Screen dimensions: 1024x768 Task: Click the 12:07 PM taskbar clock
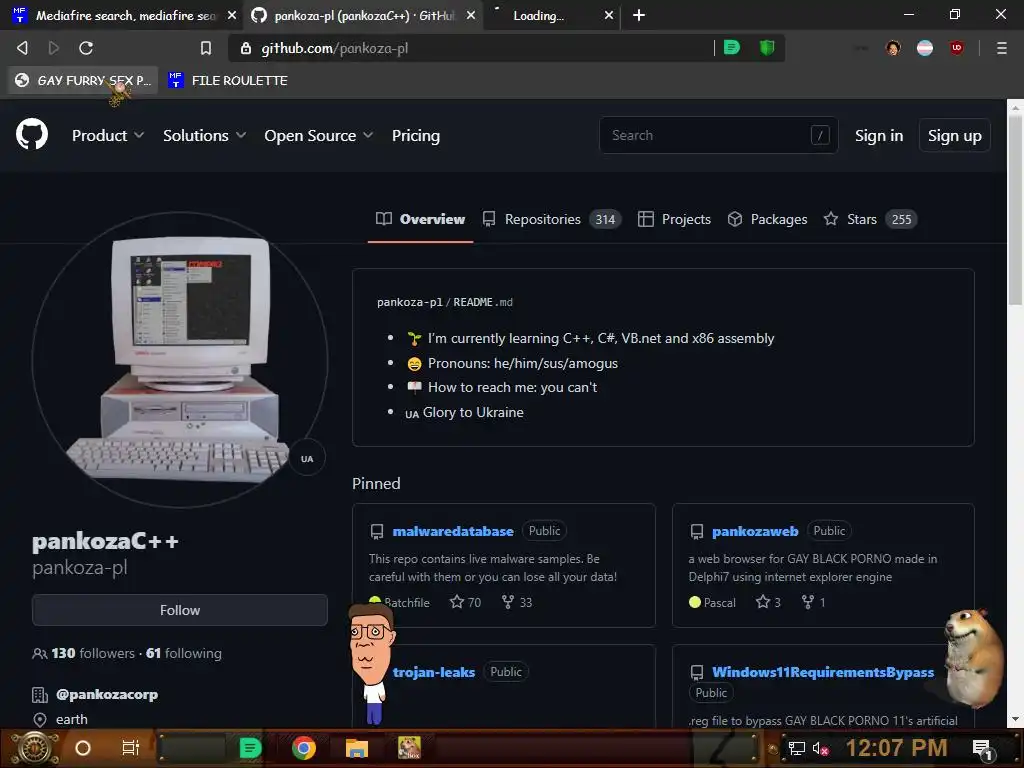896,748
